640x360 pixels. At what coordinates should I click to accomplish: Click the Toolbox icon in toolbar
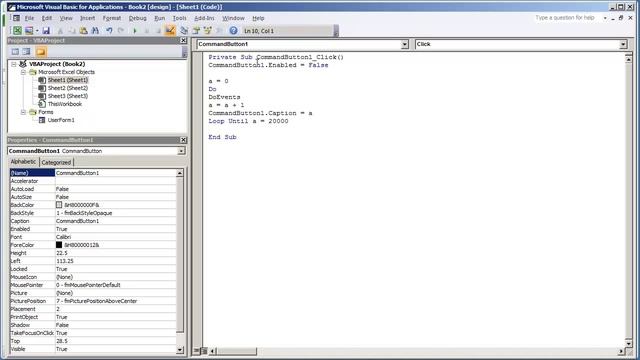coord(219,31)
